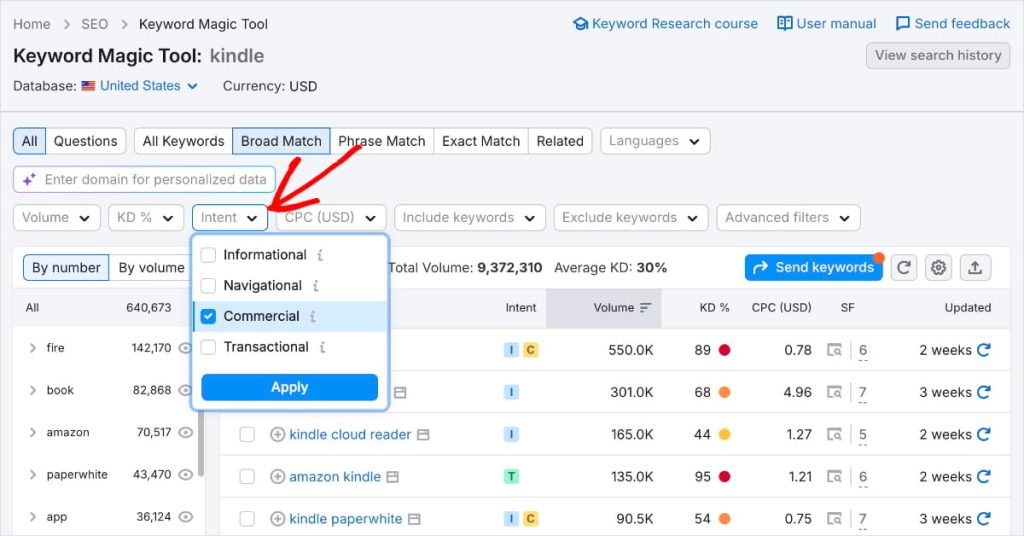Viewport: 1024px width, 536px height.
Task: Click Volume column sort icon
Action: click(645, 307)
